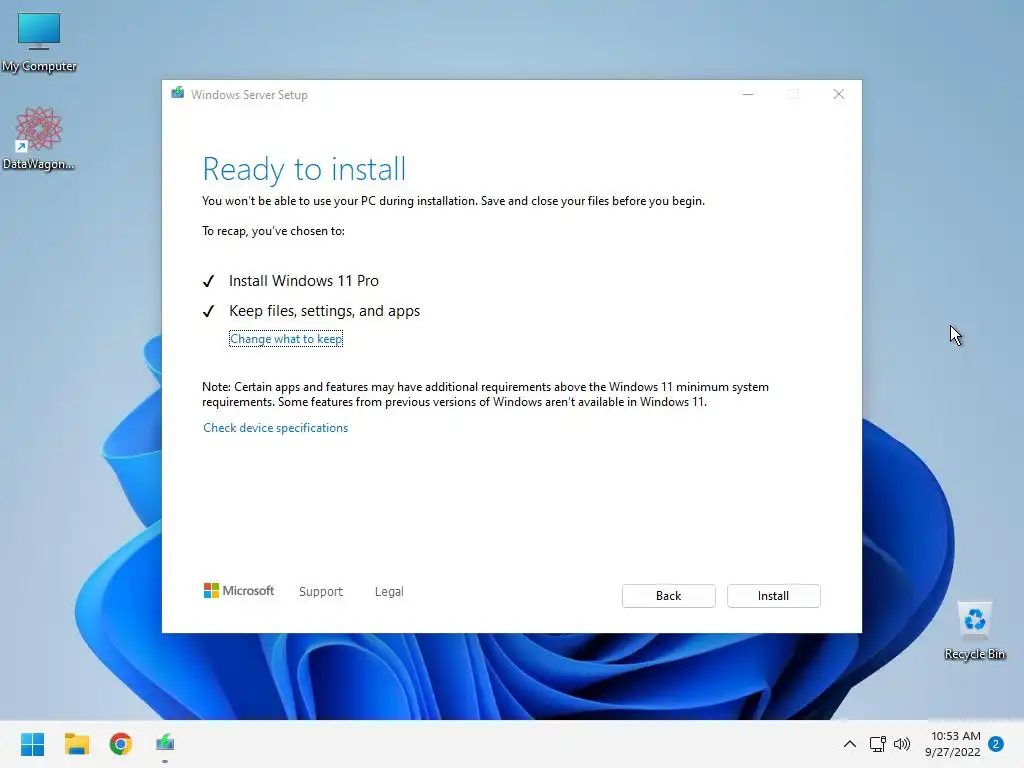Open the Windows Start menu
Image resolution: width=1024 pixels, height=768 pixels.
coord(33,744)
